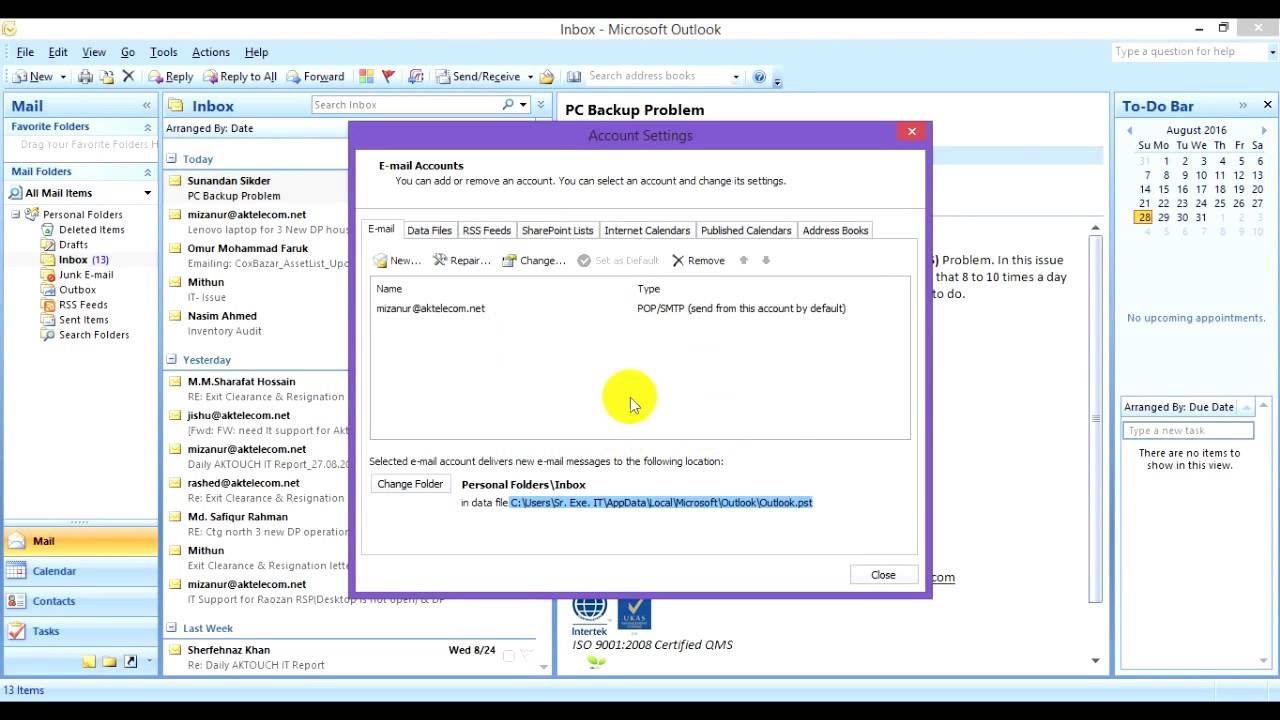Collapse the Last Week message group
Viewport: 1280px width, 720px height.
(172, 629)
